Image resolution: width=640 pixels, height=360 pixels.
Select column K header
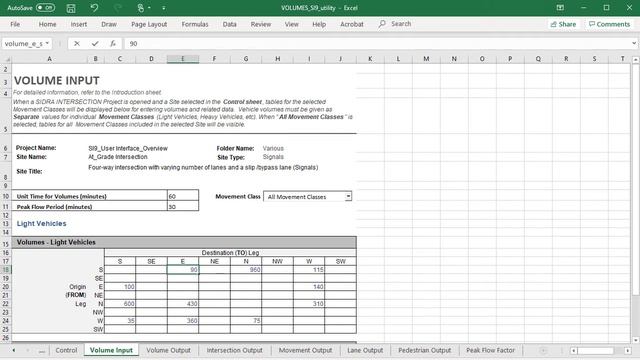[370, 59]
